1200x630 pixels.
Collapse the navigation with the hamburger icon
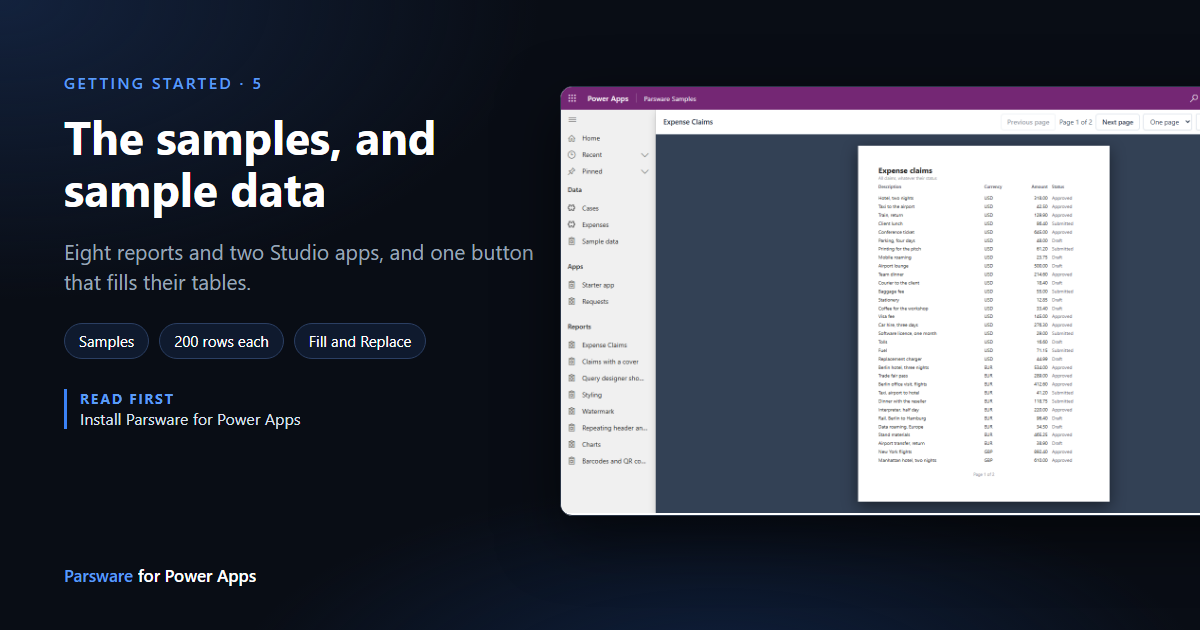572,120
